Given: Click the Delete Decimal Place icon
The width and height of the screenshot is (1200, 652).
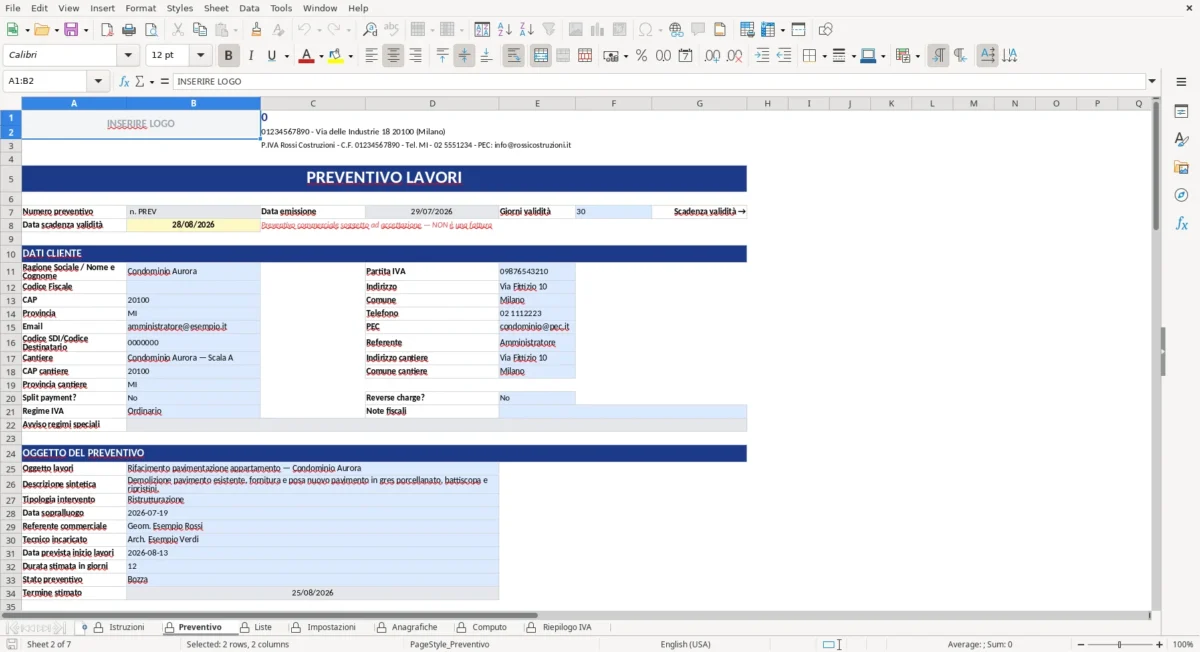Looking at the screenshot, I should [735, 56].
